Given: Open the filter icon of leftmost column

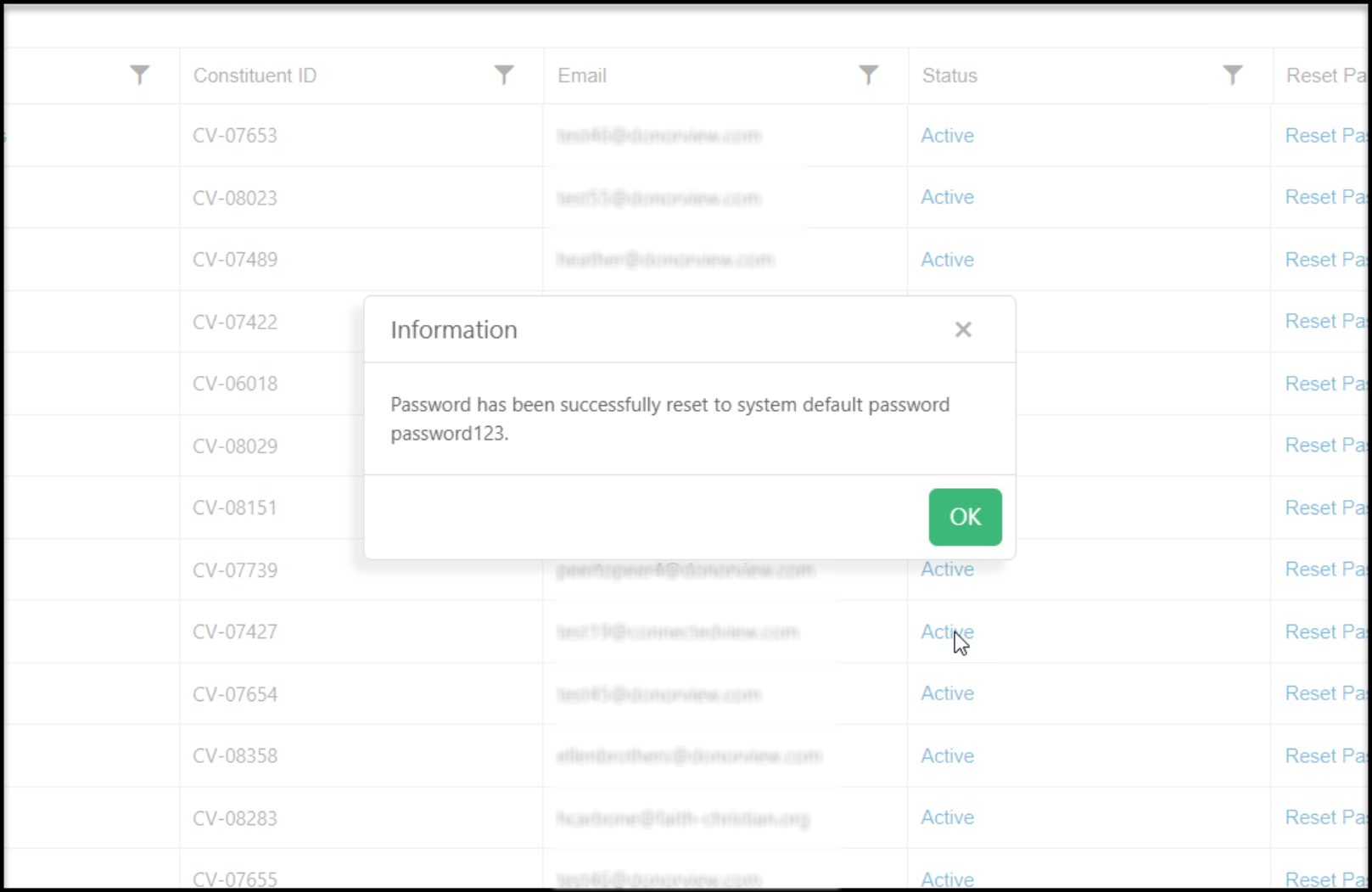Looking at the screenshot, I should click(x=140, y=76).
